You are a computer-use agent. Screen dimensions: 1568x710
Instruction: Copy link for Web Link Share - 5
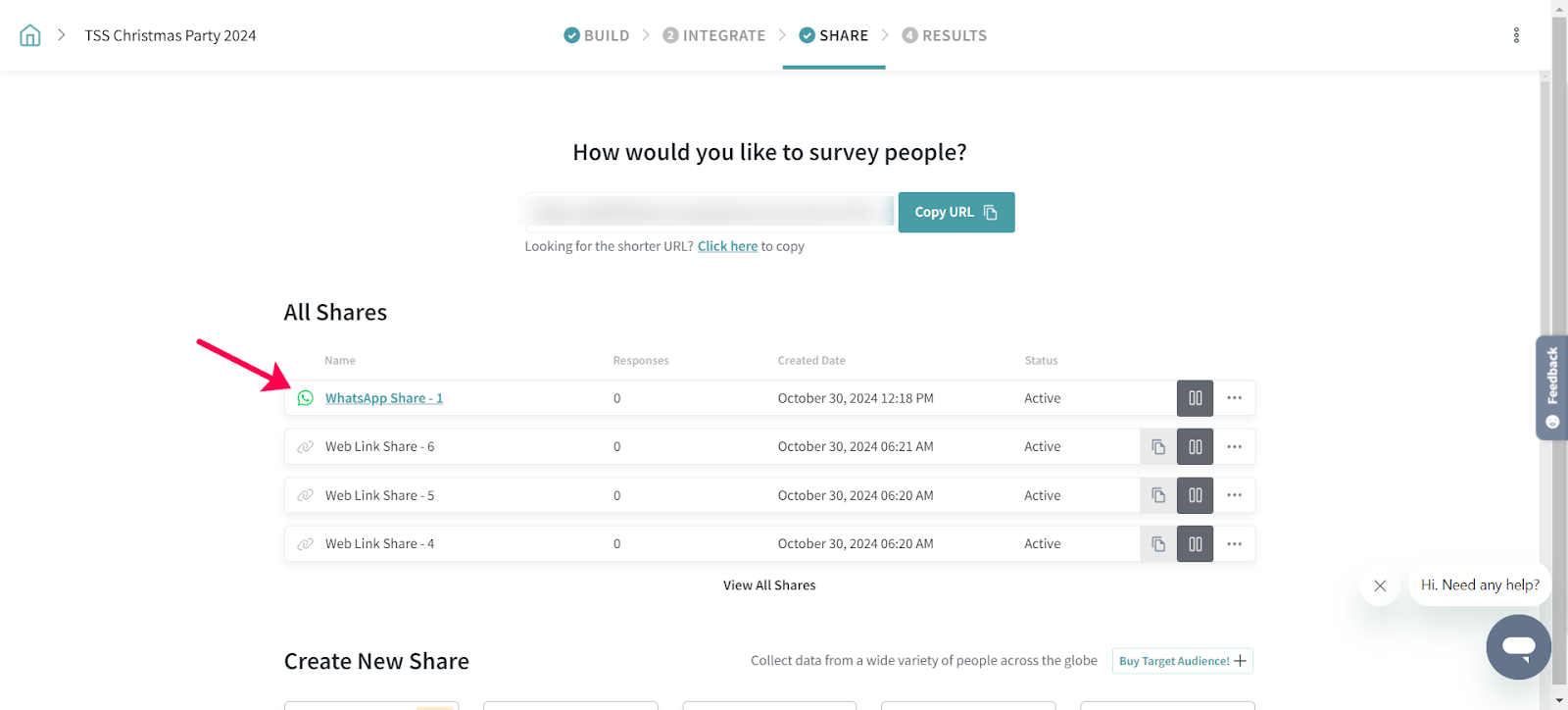pos(1158,495)
